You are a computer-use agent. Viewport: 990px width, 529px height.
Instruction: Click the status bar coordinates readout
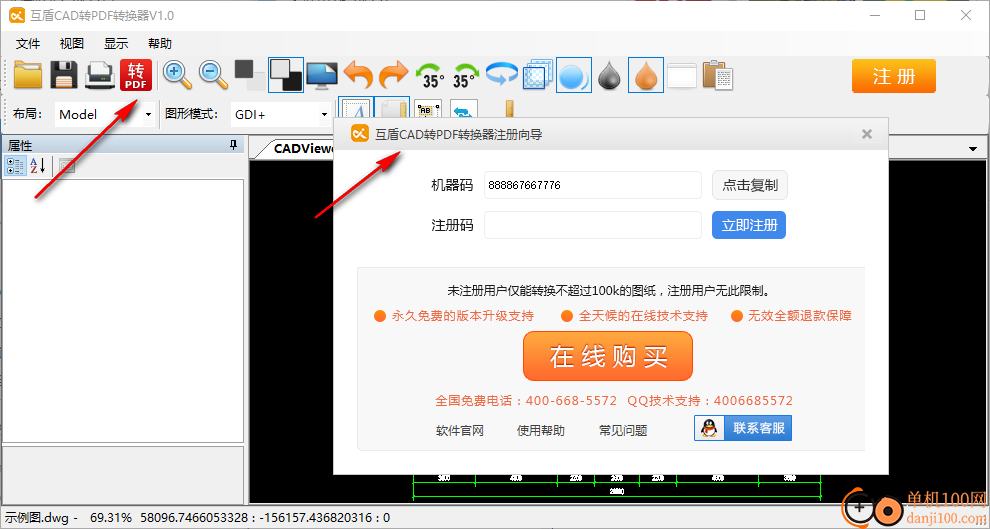[265, 518]
